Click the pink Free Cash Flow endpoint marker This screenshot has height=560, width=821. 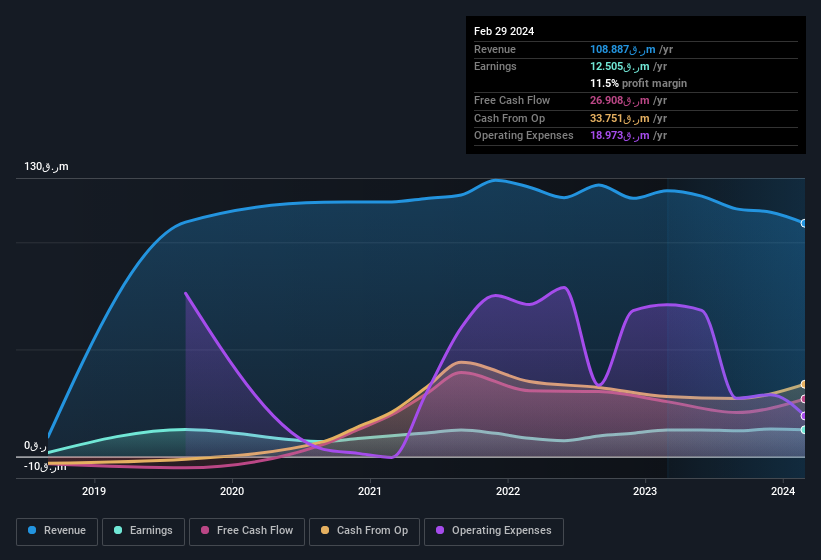click(x=804, y=399)
